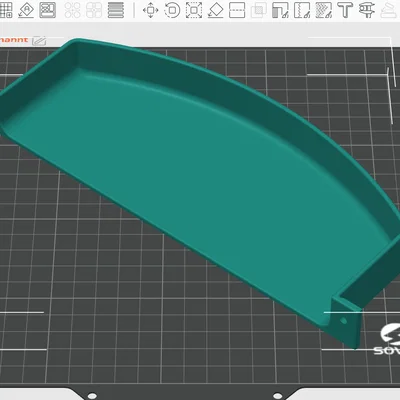Click the Split to Parts icon
Image resolution: width=400 pixels, height=400 pixels.
pyautogui.click(x=94, y=10)
